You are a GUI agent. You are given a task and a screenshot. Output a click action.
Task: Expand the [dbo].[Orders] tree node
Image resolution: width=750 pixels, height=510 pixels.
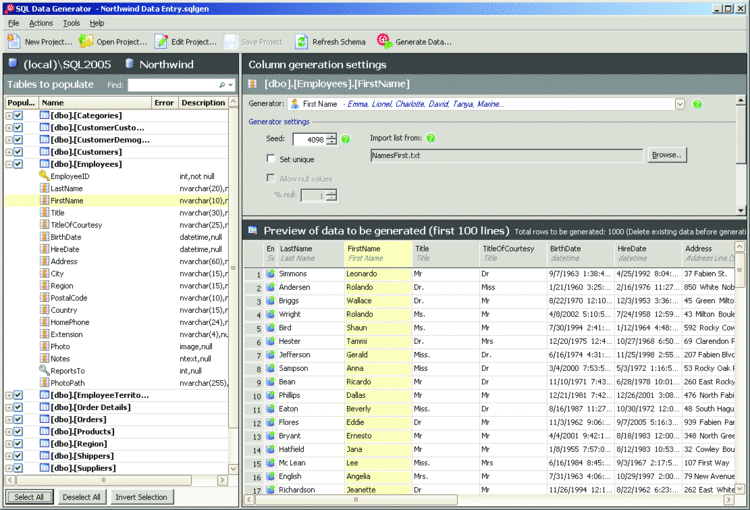click(9, 420)
